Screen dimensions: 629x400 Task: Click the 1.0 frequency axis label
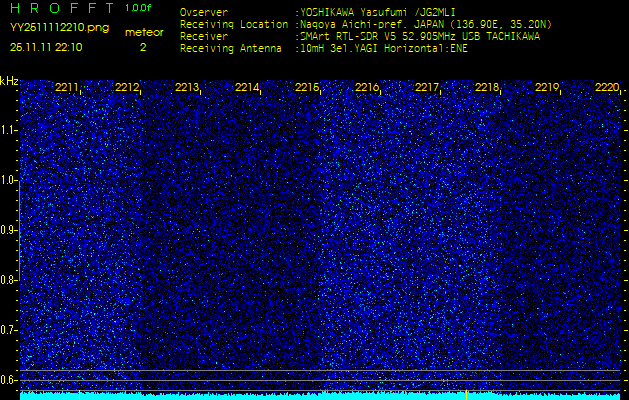pos(9,180)
